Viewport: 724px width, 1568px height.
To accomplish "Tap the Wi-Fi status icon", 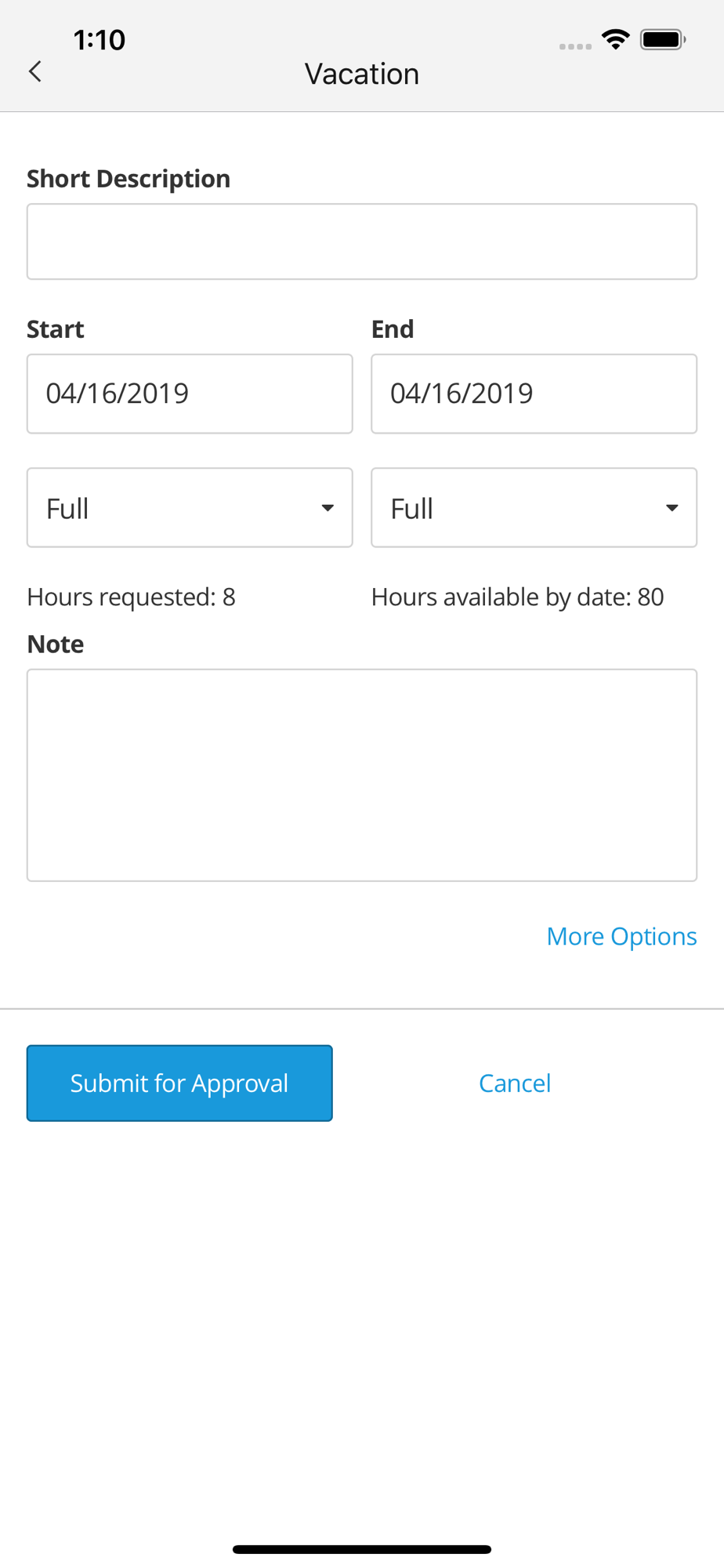I will (x=616, y=39).
